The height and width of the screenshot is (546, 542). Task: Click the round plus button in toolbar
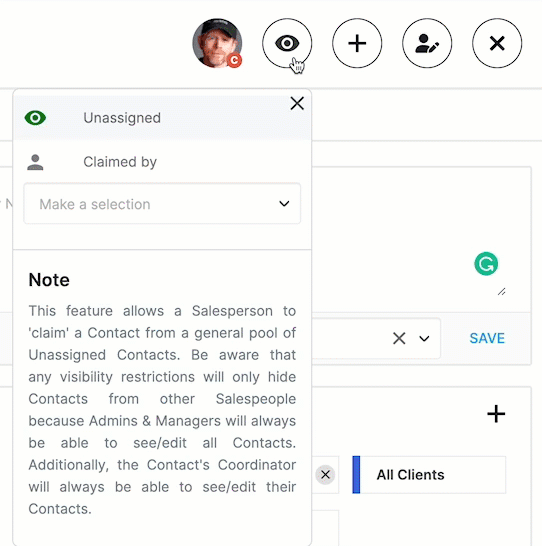(x=357, y=43)
